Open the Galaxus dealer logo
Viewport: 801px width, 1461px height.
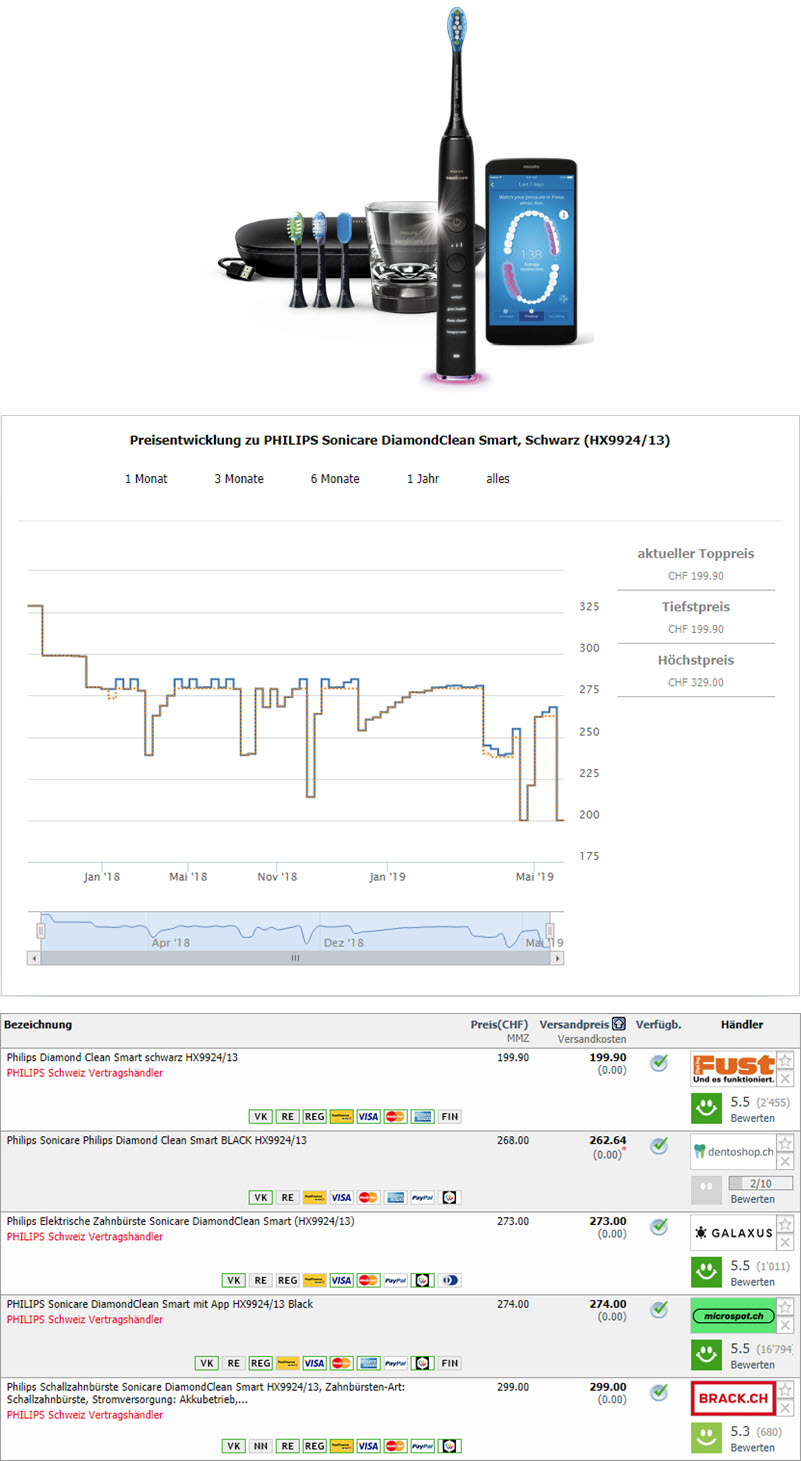point(734,1234)
